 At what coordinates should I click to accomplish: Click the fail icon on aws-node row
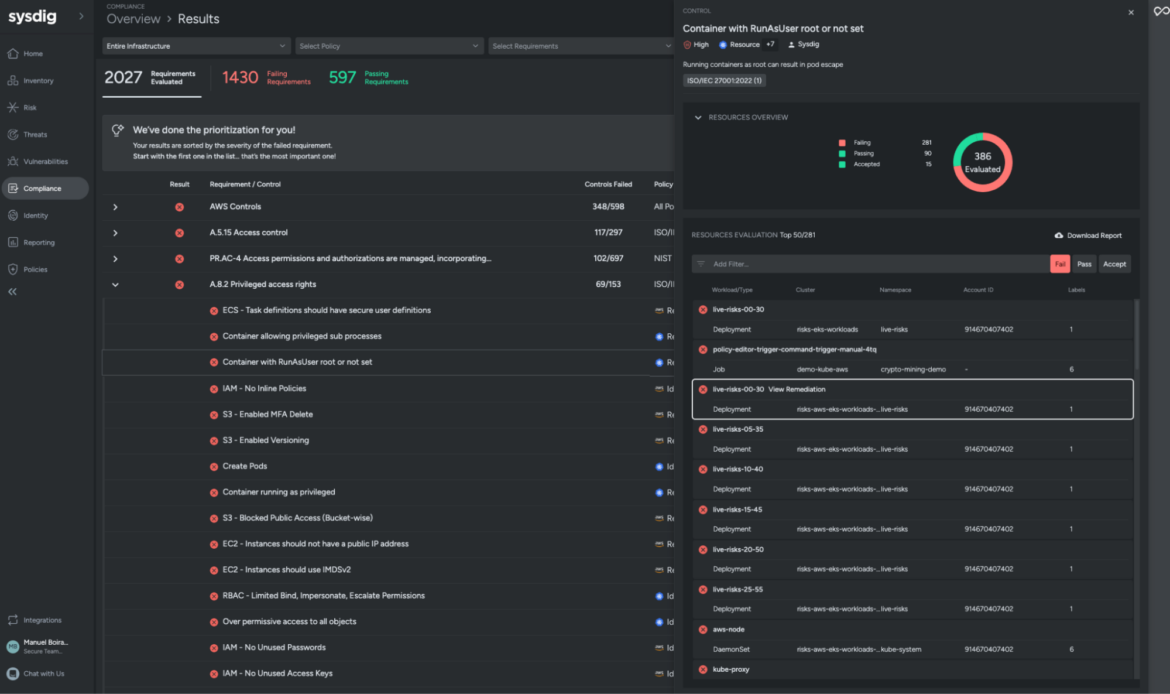click(x=703, y=630)
